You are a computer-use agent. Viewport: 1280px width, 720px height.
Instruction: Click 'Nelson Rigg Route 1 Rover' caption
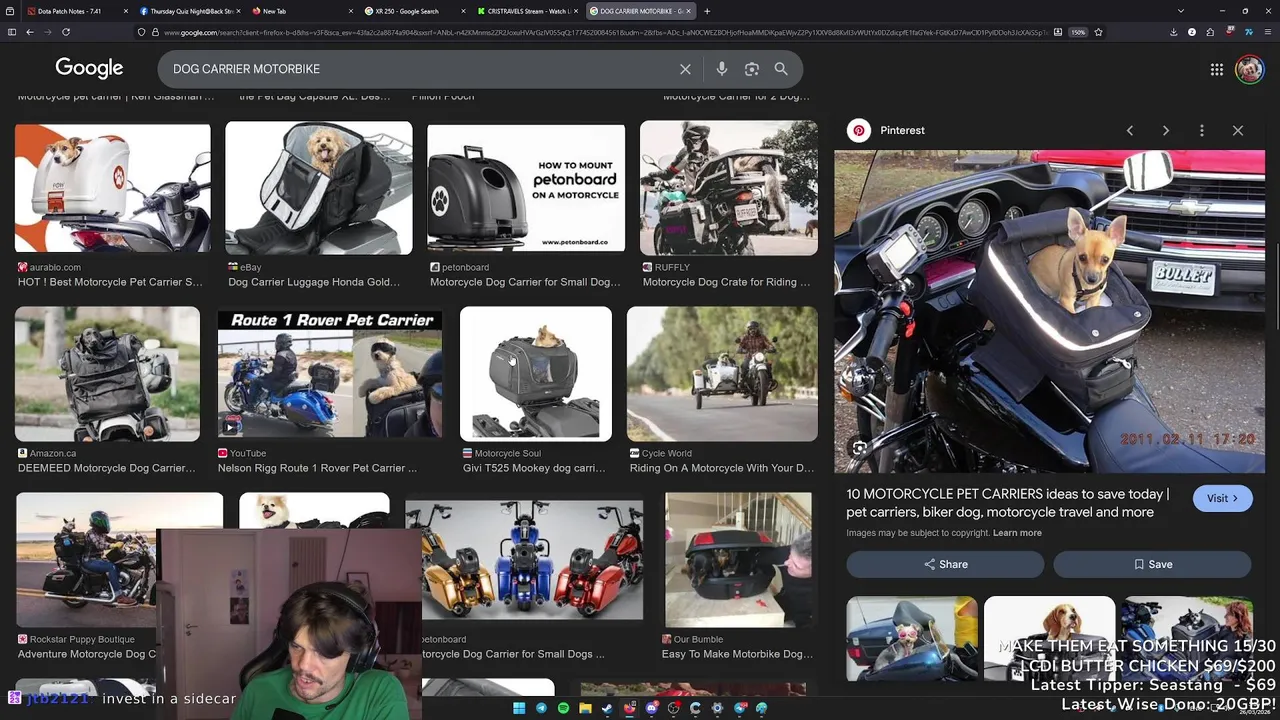[x=317, y=468]
